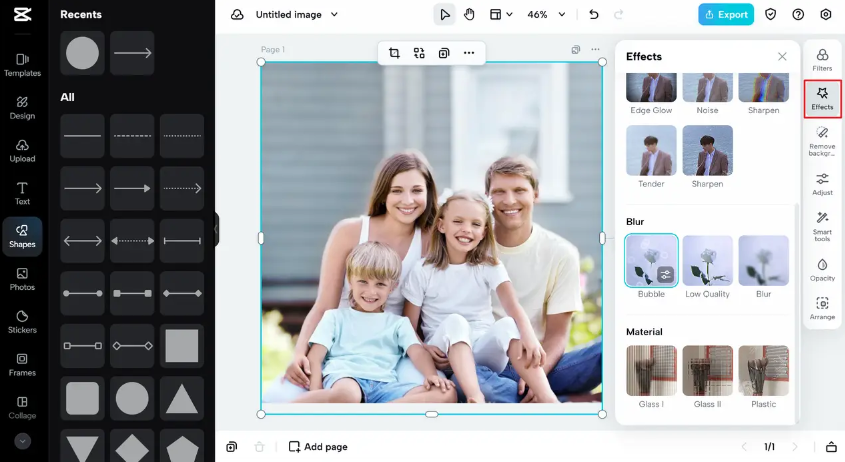Insert the recent arrow line shape

(x=132, y=53)
